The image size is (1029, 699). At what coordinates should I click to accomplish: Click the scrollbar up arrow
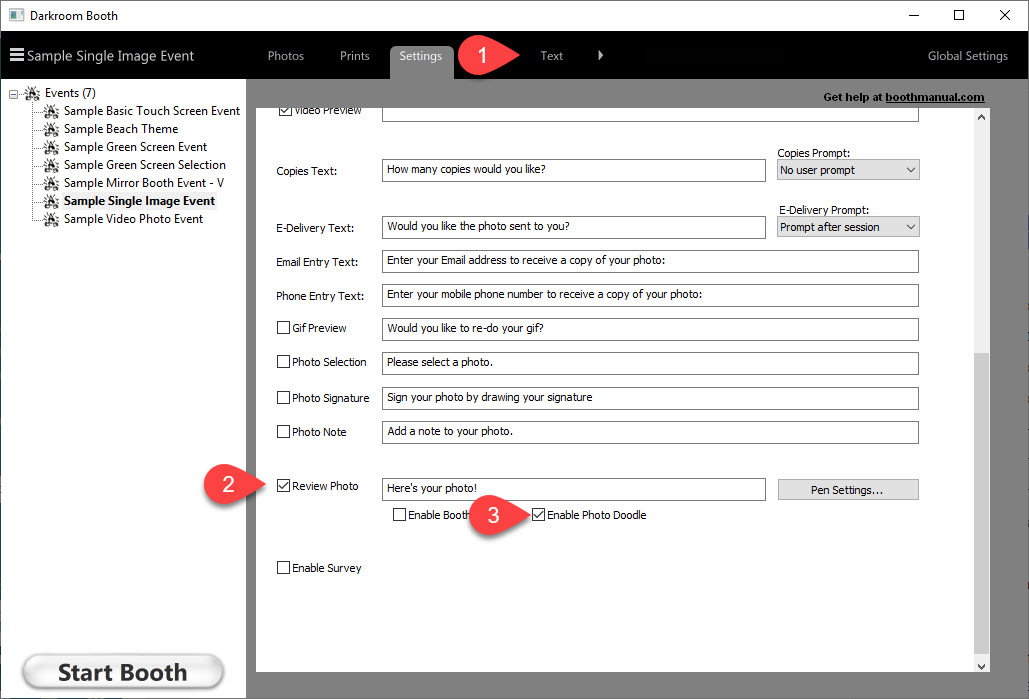[x=981, y=117]
